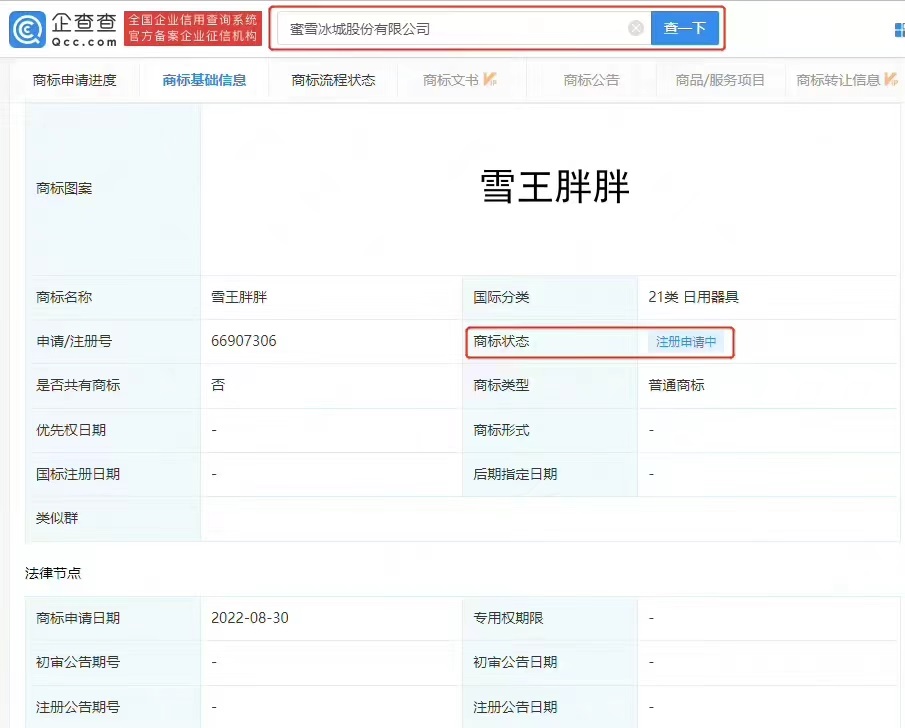The height and width of the screenshot is (728, 905).
Task: Clear the search box with the X icon
Action: tap(636, 29)
